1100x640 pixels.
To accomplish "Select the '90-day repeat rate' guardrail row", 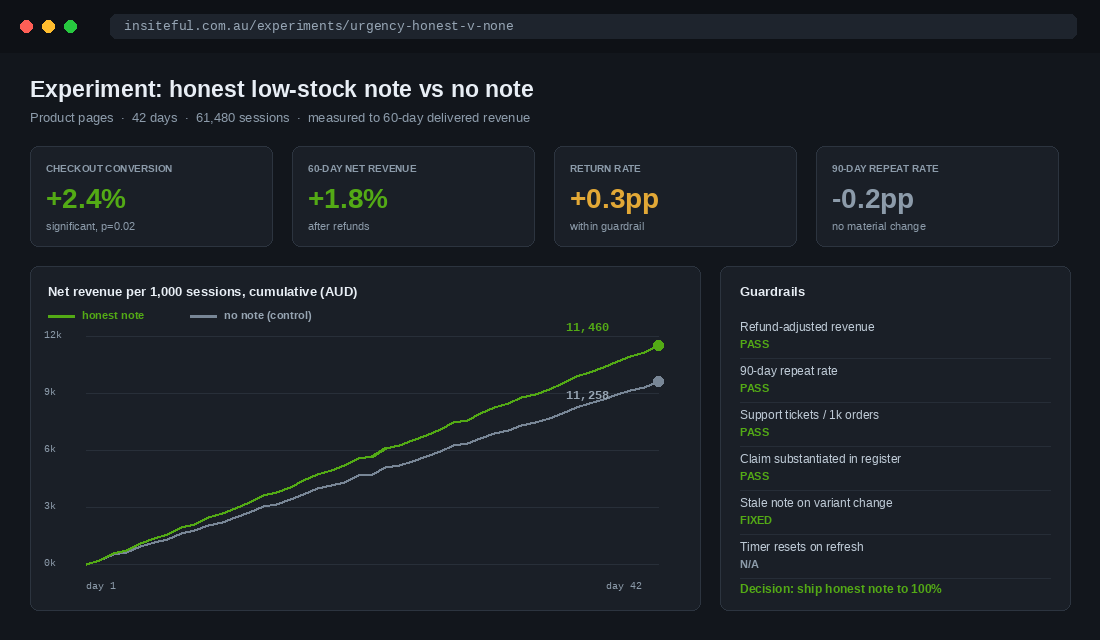I will (x=895, y=380).
